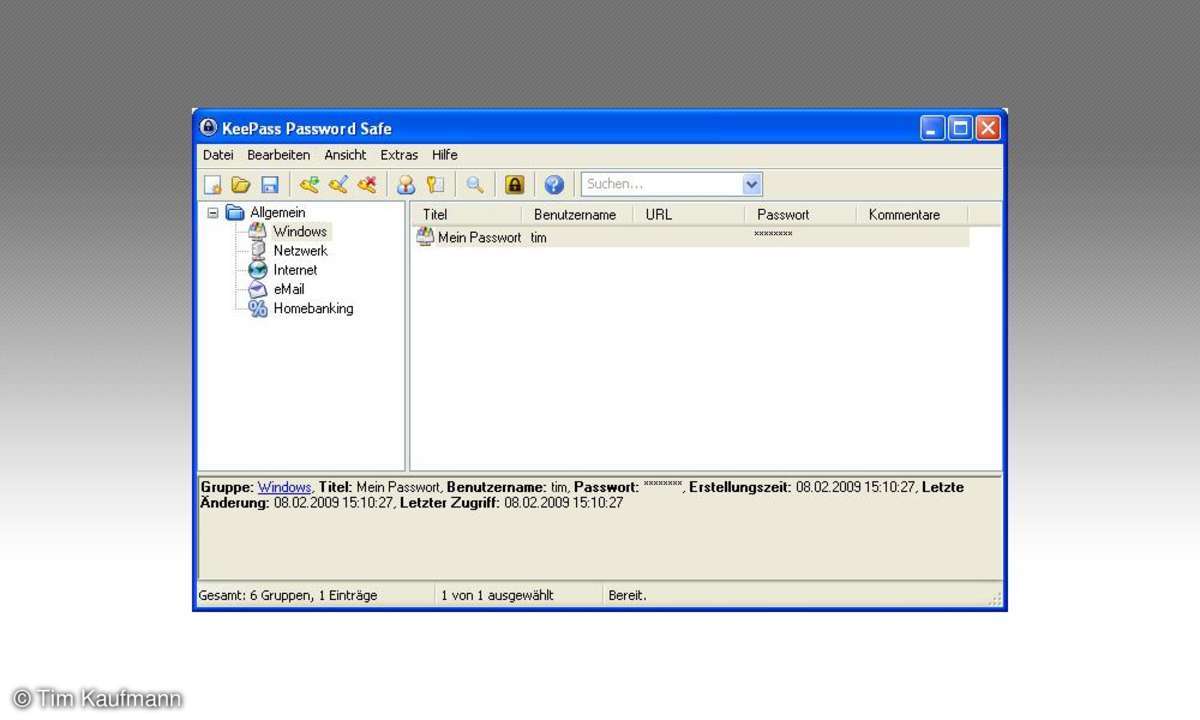
Task: Select the Internet group label
Action: pos(295,270)
